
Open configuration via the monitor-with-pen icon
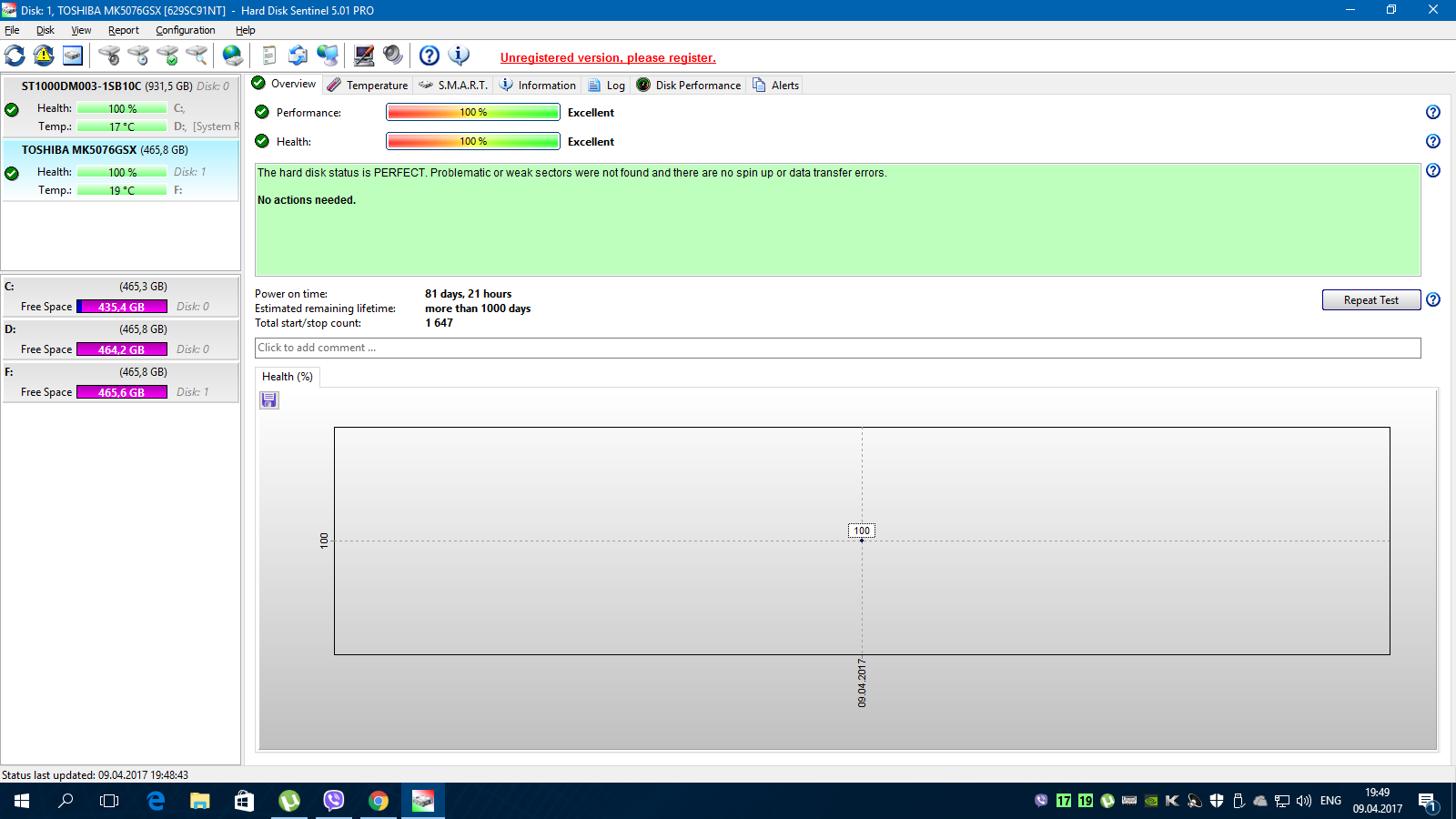pos(364,56)
